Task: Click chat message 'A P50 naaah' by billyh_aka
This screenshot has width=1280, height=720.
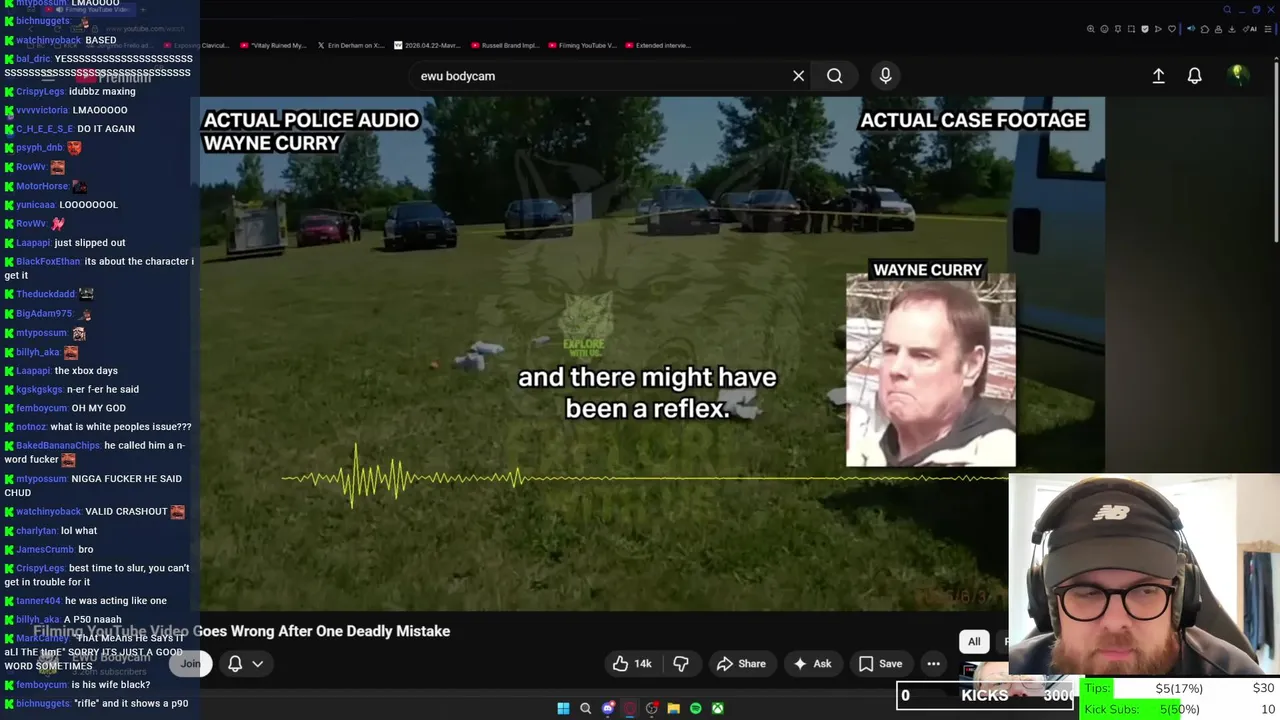Action: tap(93, 620)
